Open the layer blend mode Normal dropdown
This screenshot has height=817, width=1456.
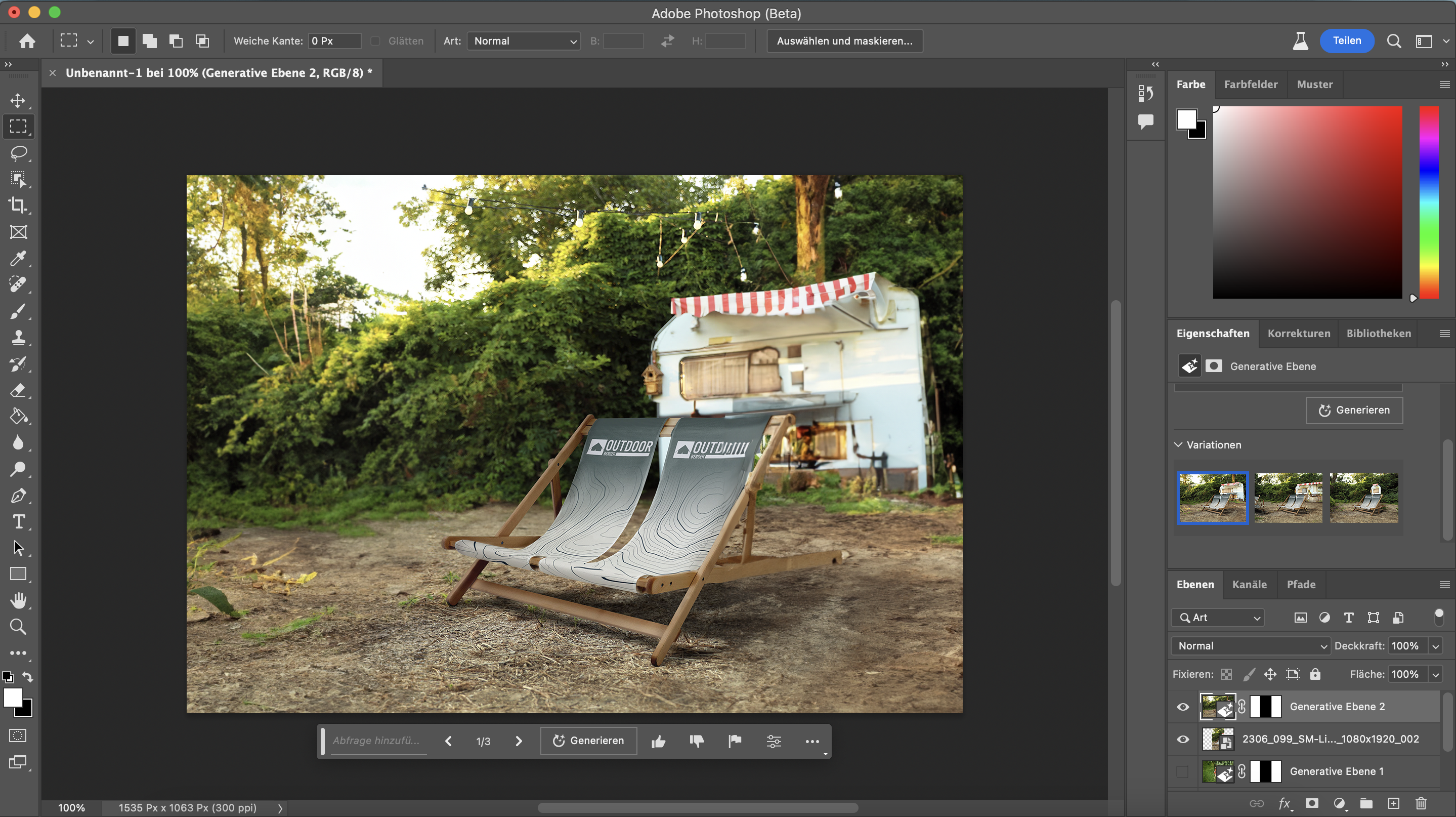pyautogui.click(x=1251, y=646)
